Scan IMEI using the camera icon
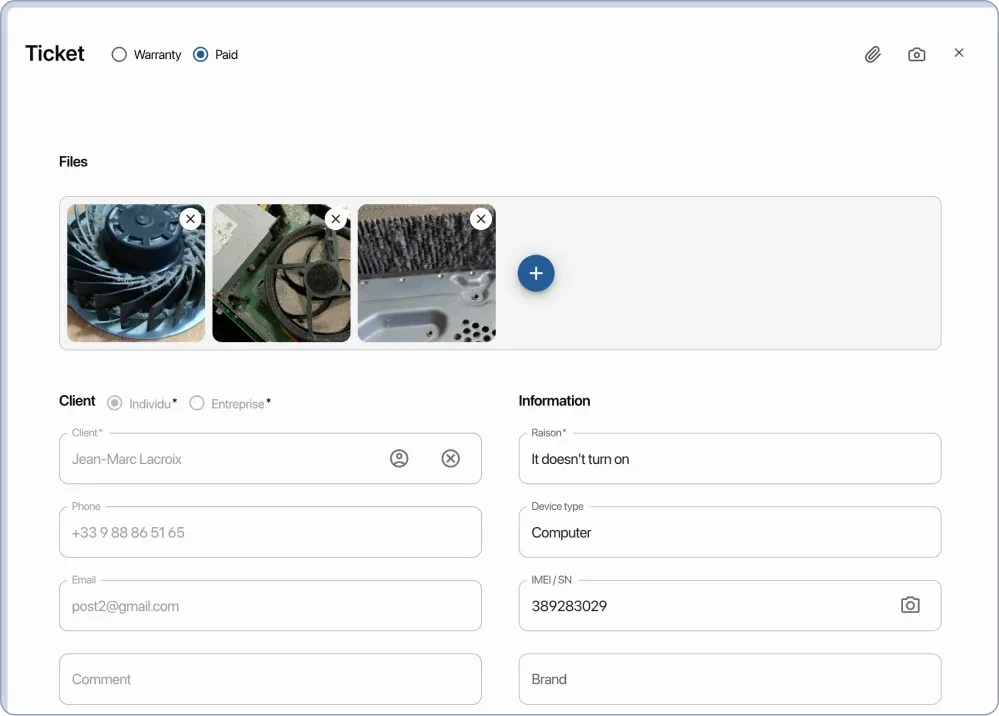 click(910, 605)
